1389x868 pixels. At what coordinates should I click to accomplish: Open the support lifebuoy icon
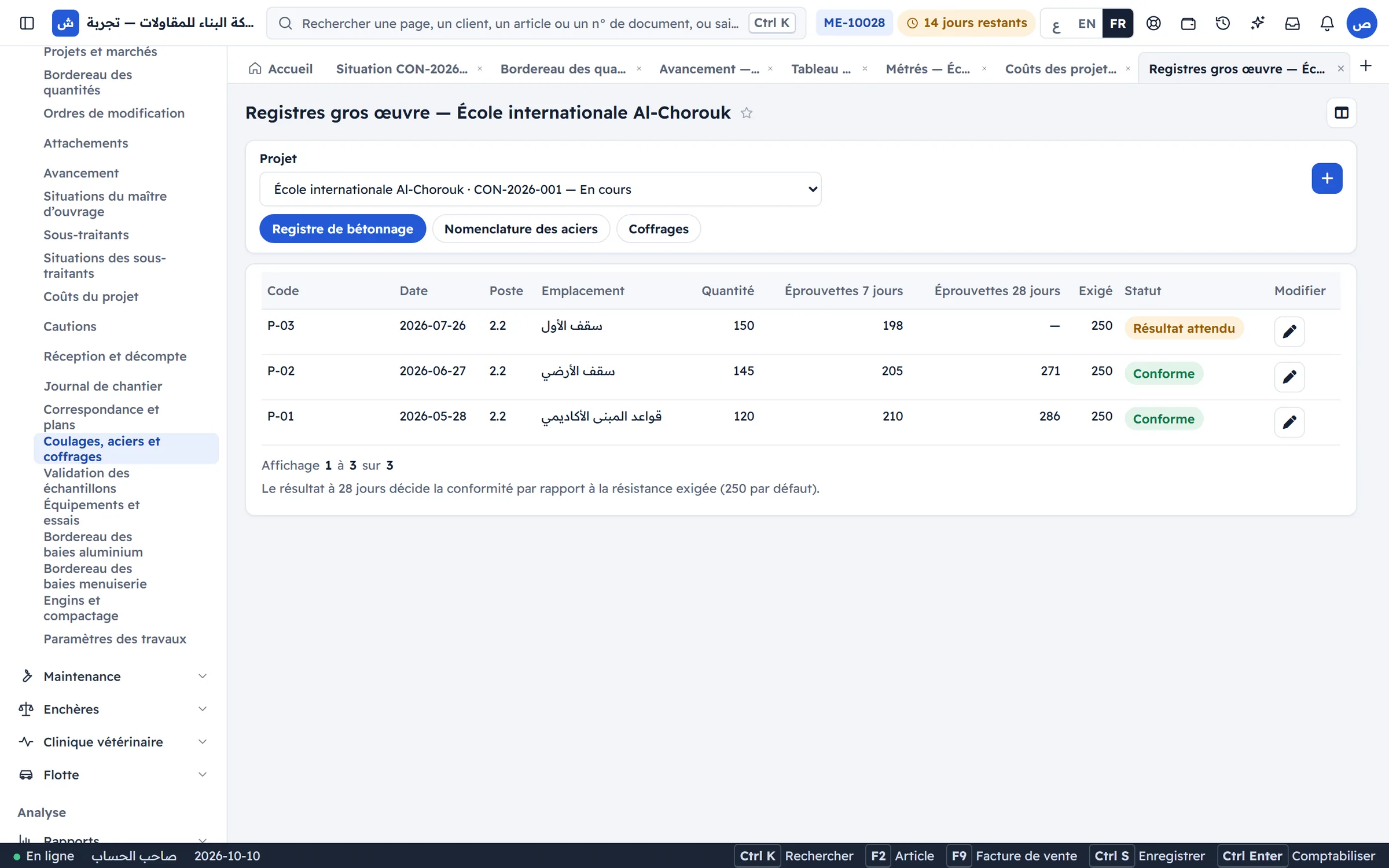(x=1153, y=23)
